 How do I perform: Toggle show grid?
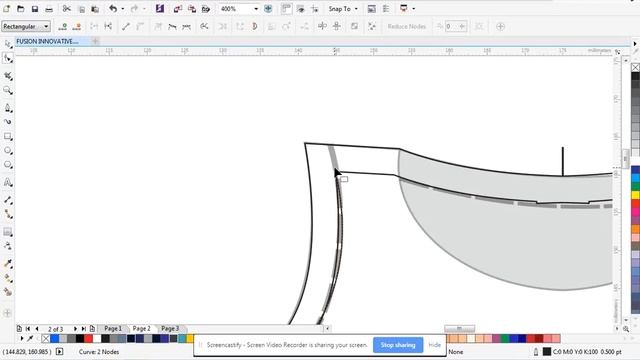pos(301,9)
